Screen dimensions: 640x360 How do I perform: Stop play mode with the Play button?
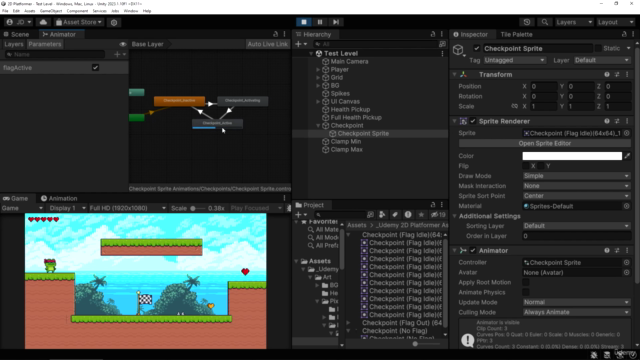click(304, 22)
